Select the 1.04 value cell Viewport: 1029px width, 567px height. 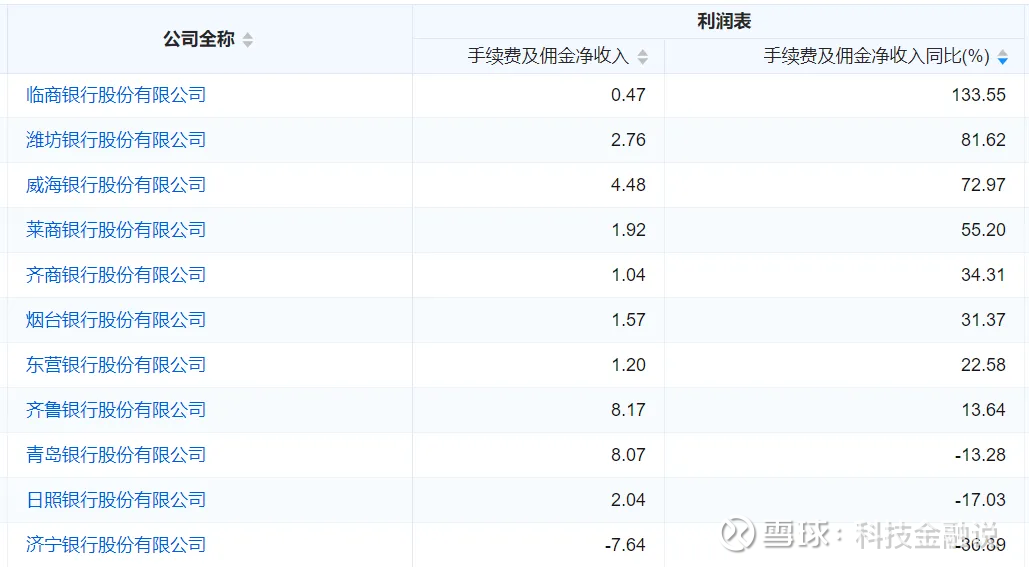pyautogui.click(x=539, y=275)
